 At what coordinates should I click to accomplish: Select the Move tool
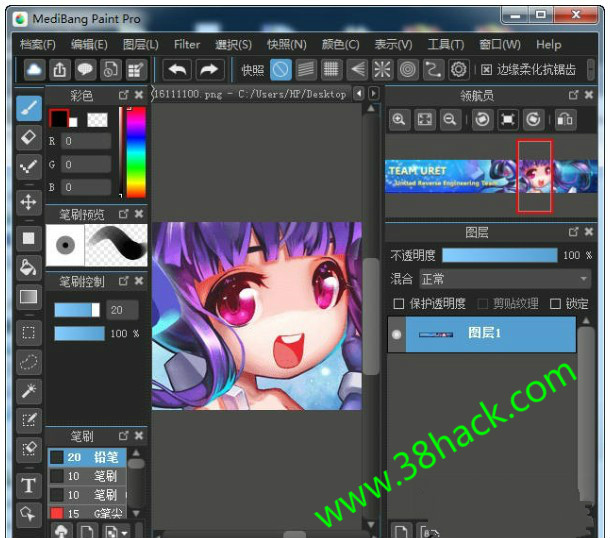(29, 203)
